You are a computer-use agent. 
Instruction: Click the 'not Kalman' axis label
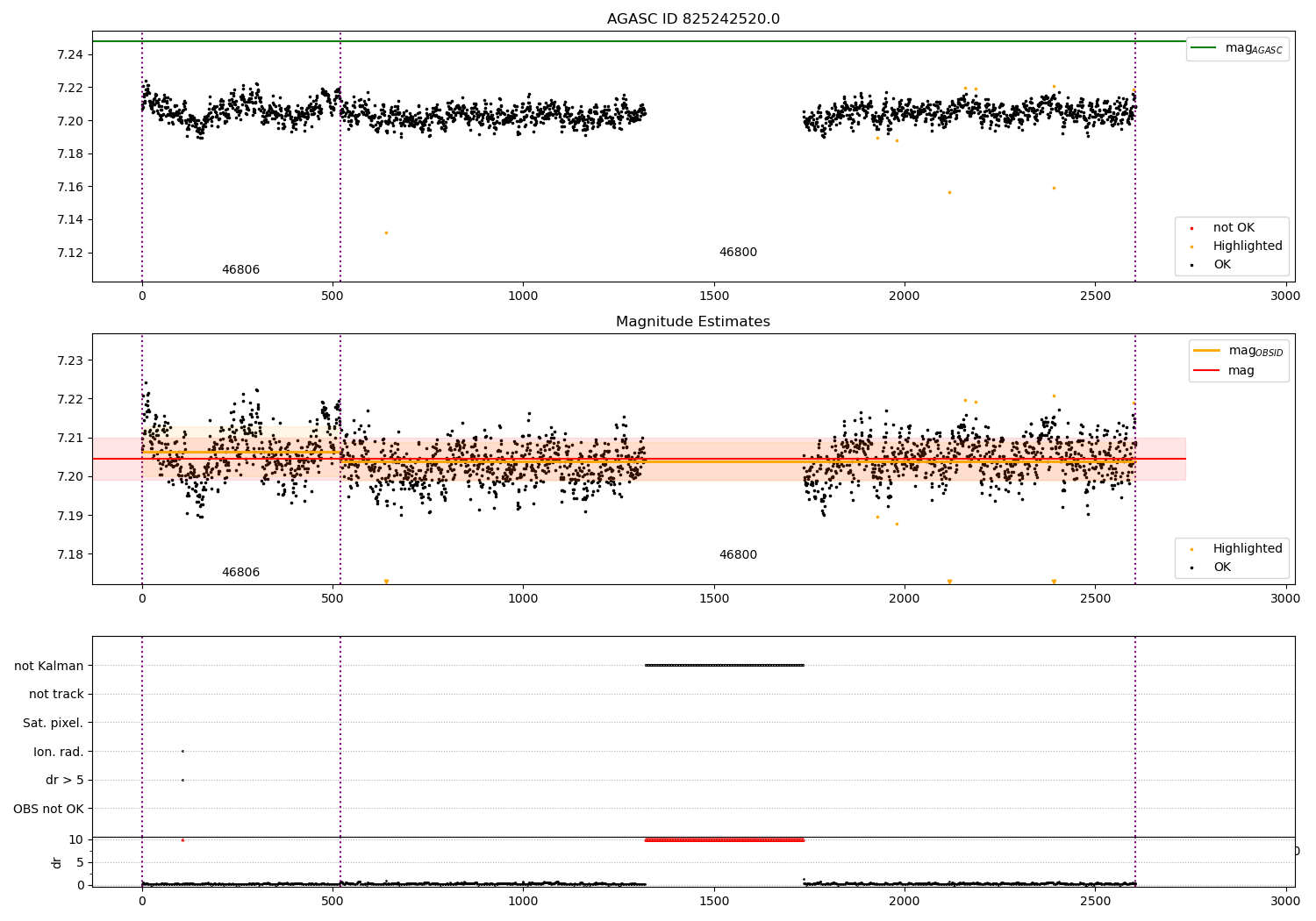pyautogui.click(x=49, y=666)
